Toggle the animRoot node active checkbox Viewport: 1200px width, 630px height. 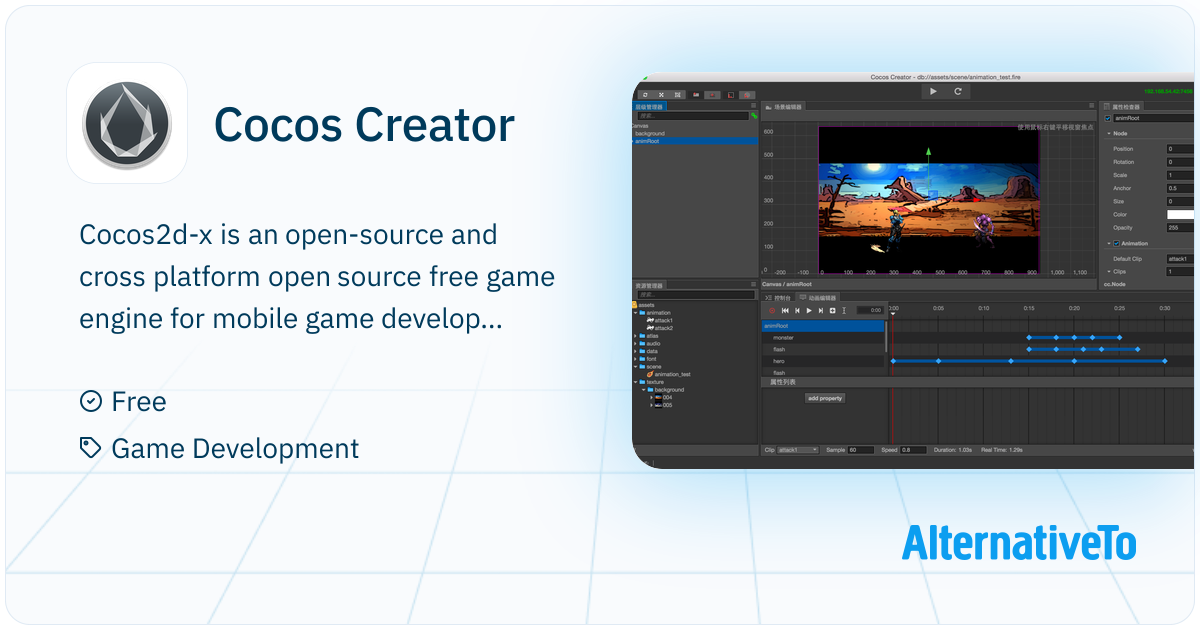click(1107, 118)
